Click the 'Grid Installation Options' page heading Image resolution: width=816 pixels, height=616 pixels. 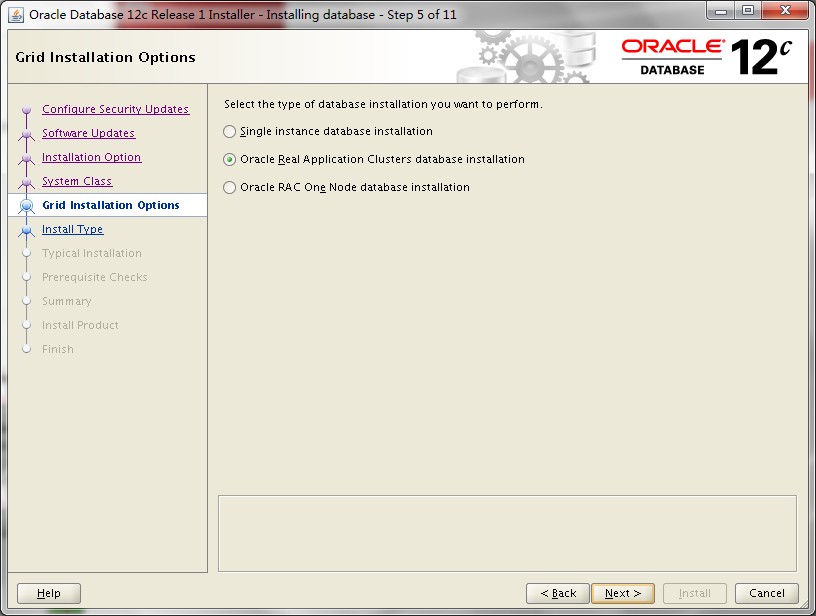[x=106, y=57]
